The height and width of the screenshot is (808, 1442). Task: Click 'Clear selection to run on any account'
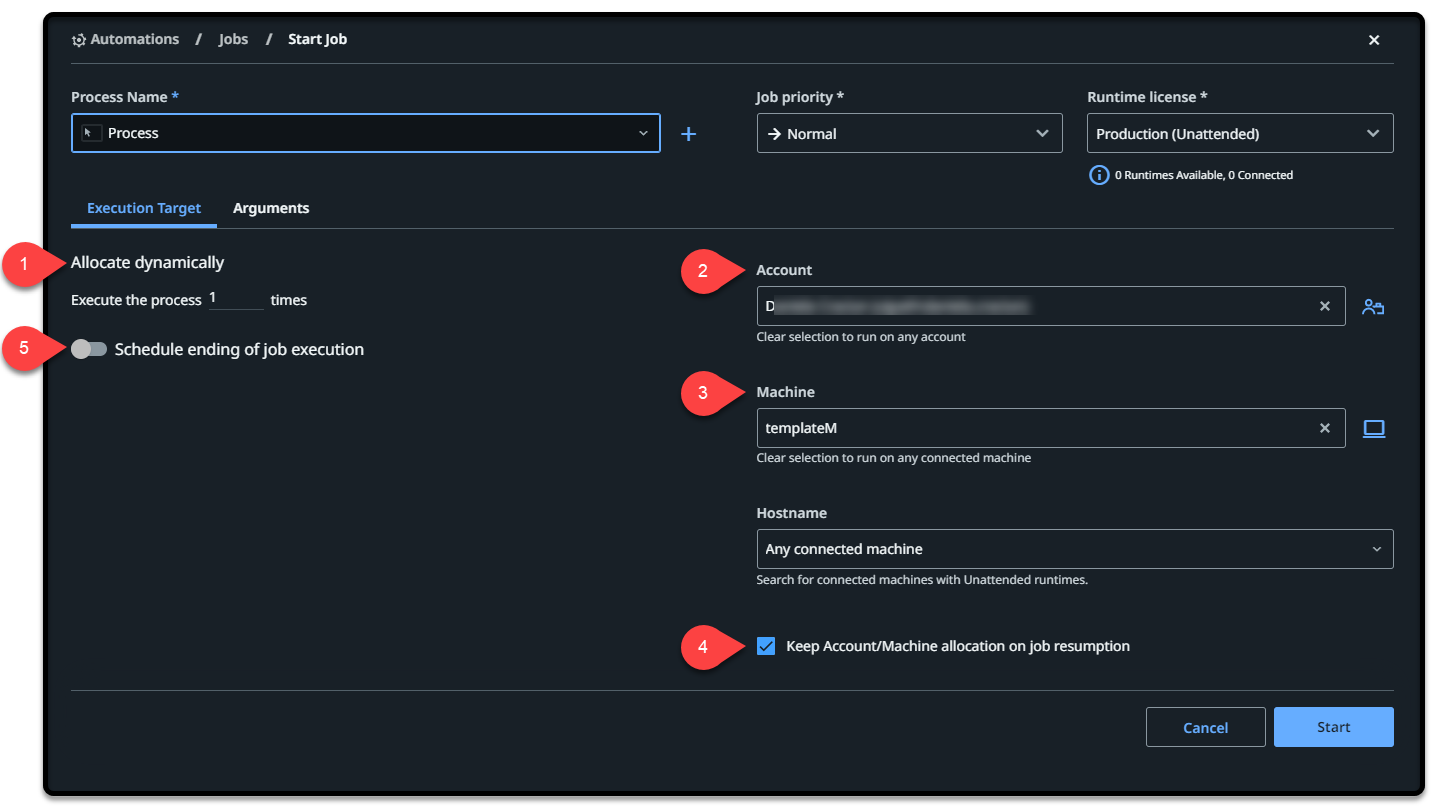[x=861, y=337]
